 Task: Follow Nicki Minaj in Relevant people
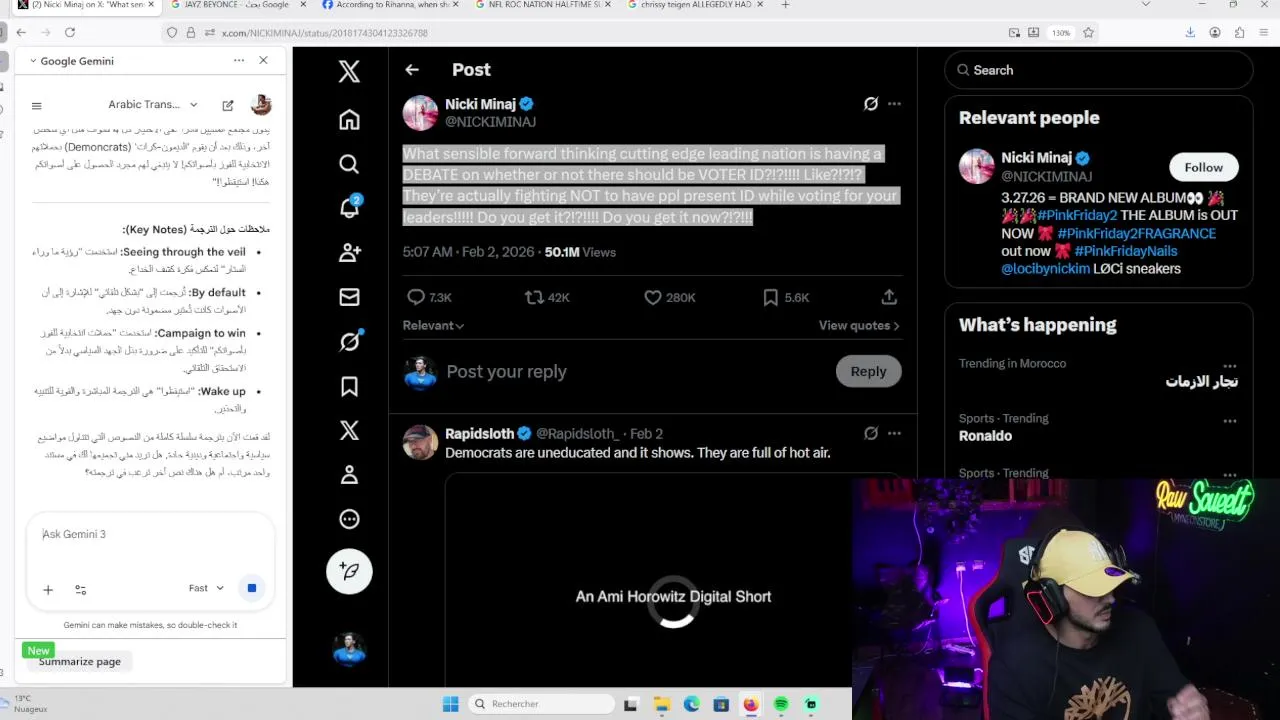1204,167
